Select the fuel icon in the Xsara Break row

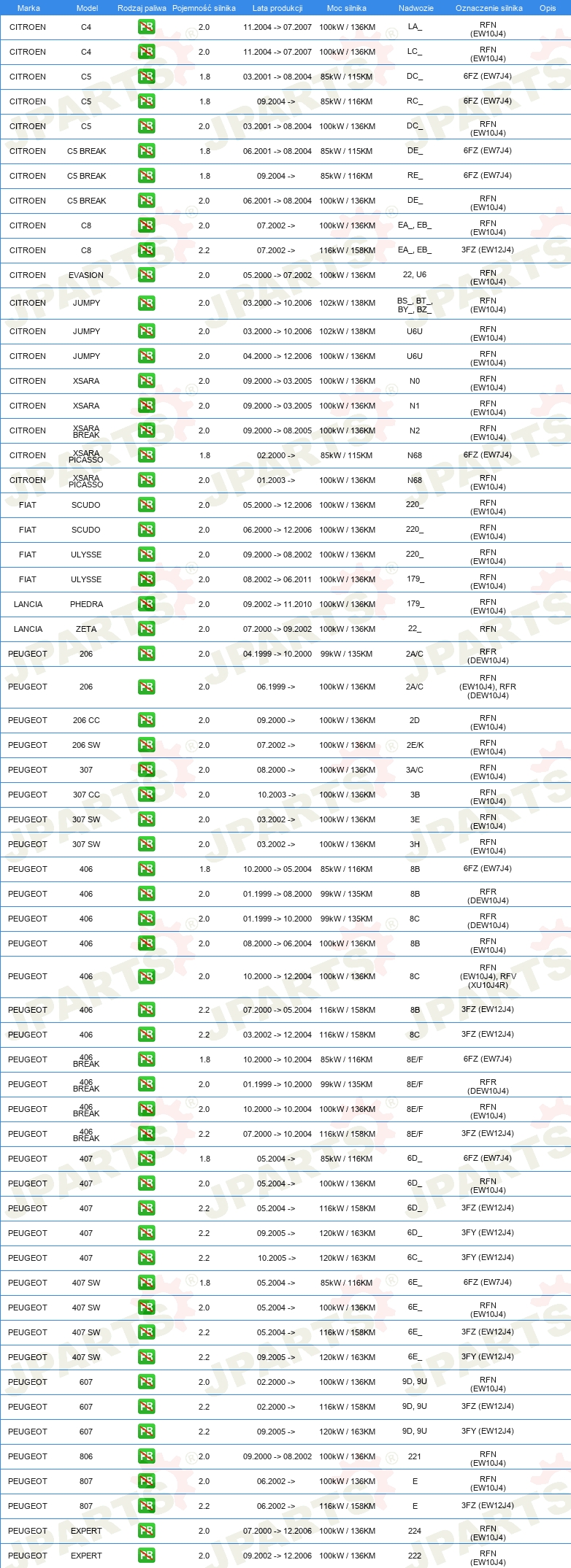(x=146, y=430)
